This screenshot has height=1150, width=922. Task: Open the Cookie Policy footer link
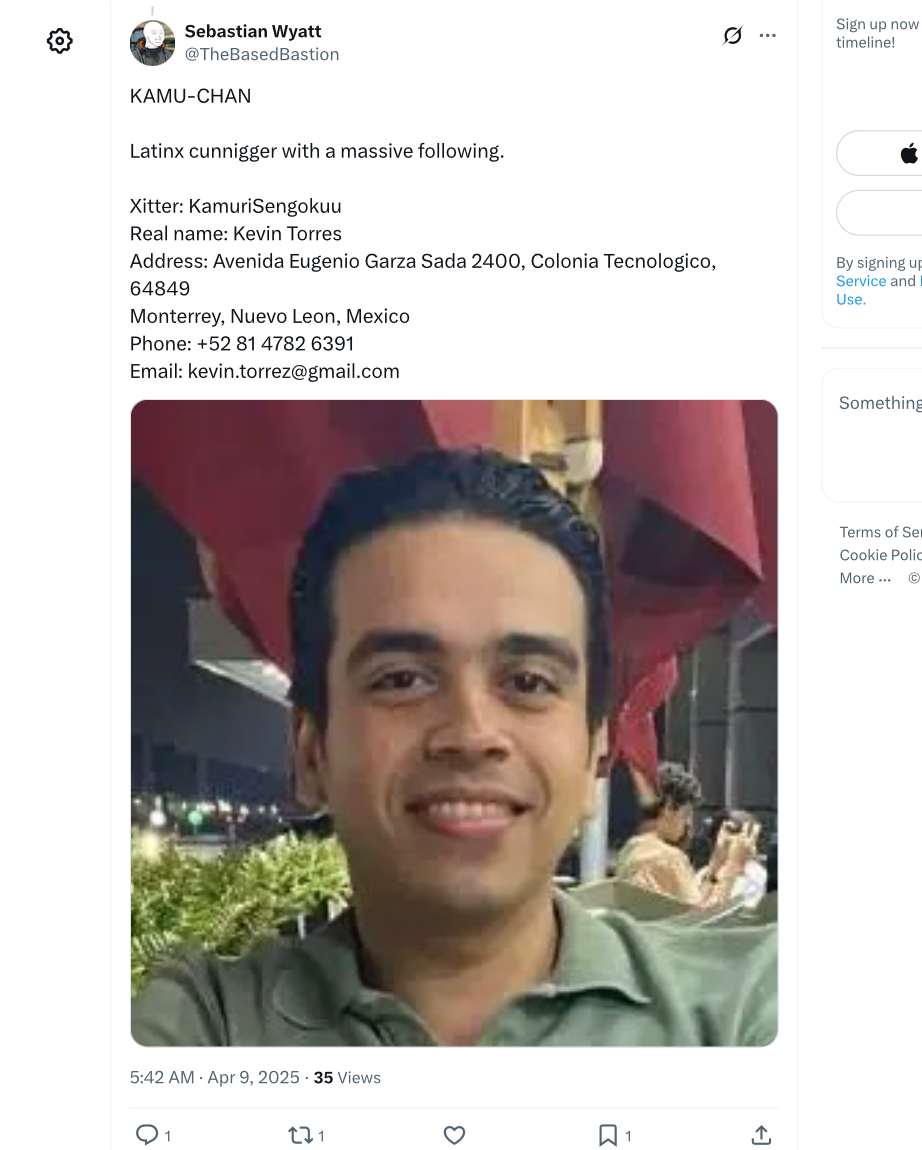tap(880, 555)
